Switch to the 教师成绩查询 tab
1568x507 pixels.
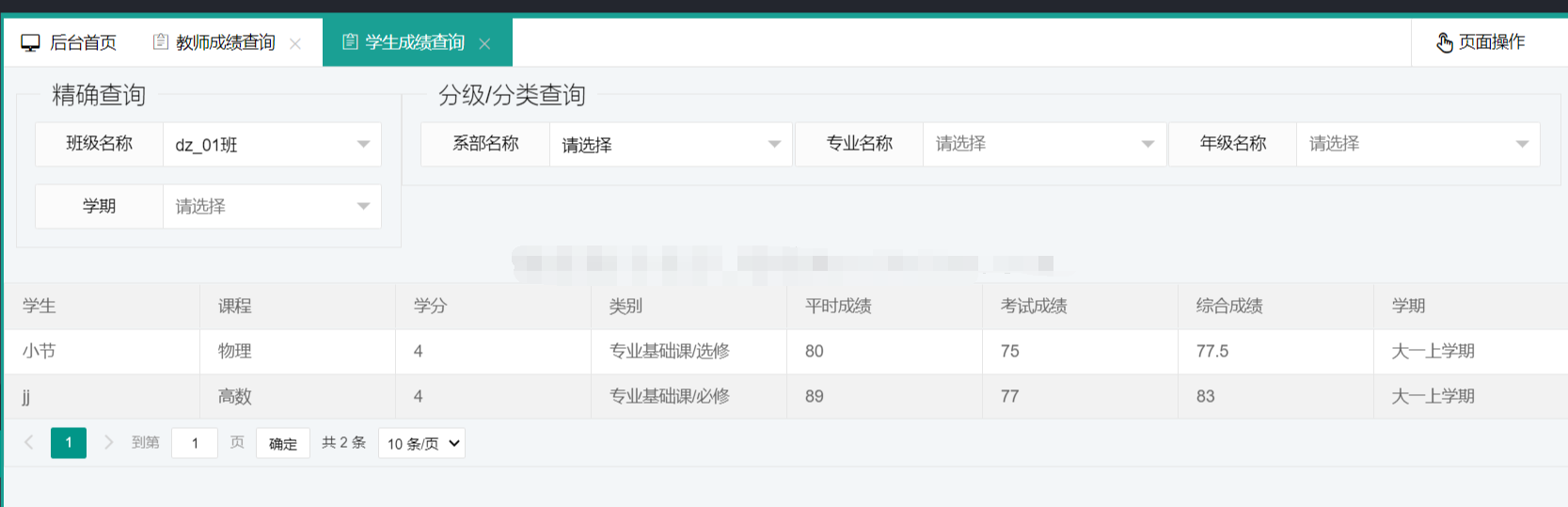tap(228, 42)
